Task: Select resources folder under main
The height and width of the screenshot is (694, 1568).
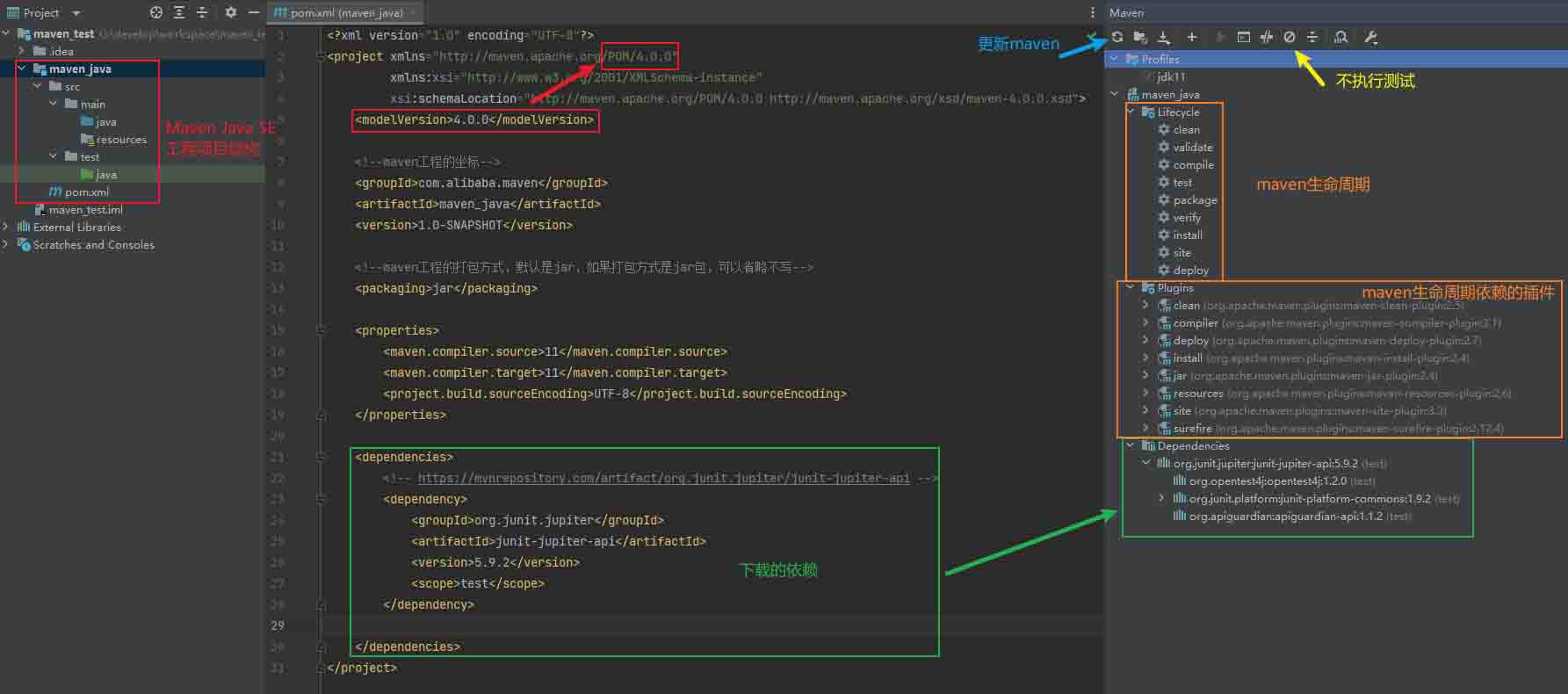Action: [113, 139]
